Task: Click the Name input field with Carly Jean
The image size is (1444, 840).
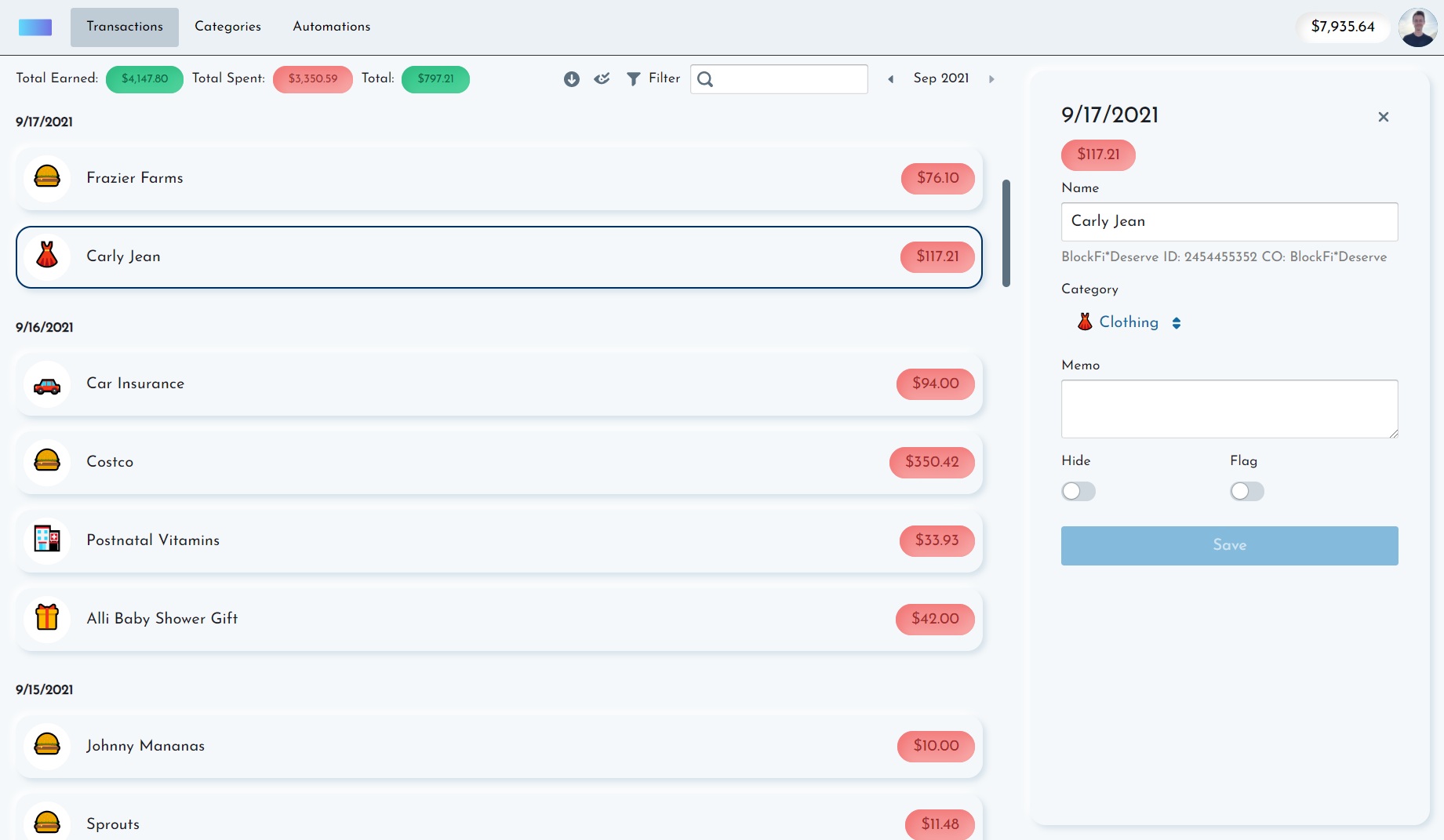Action: pos(1229,222)
